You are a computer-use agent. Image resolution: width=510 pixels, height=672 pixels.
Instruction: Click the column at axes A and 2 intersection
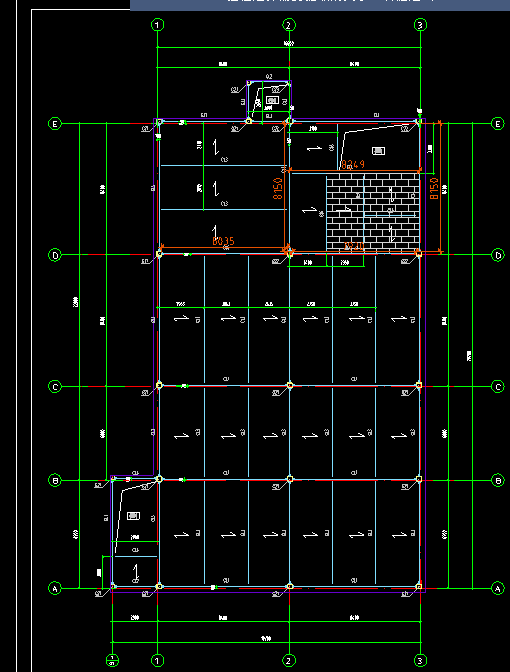click(290, 586)
